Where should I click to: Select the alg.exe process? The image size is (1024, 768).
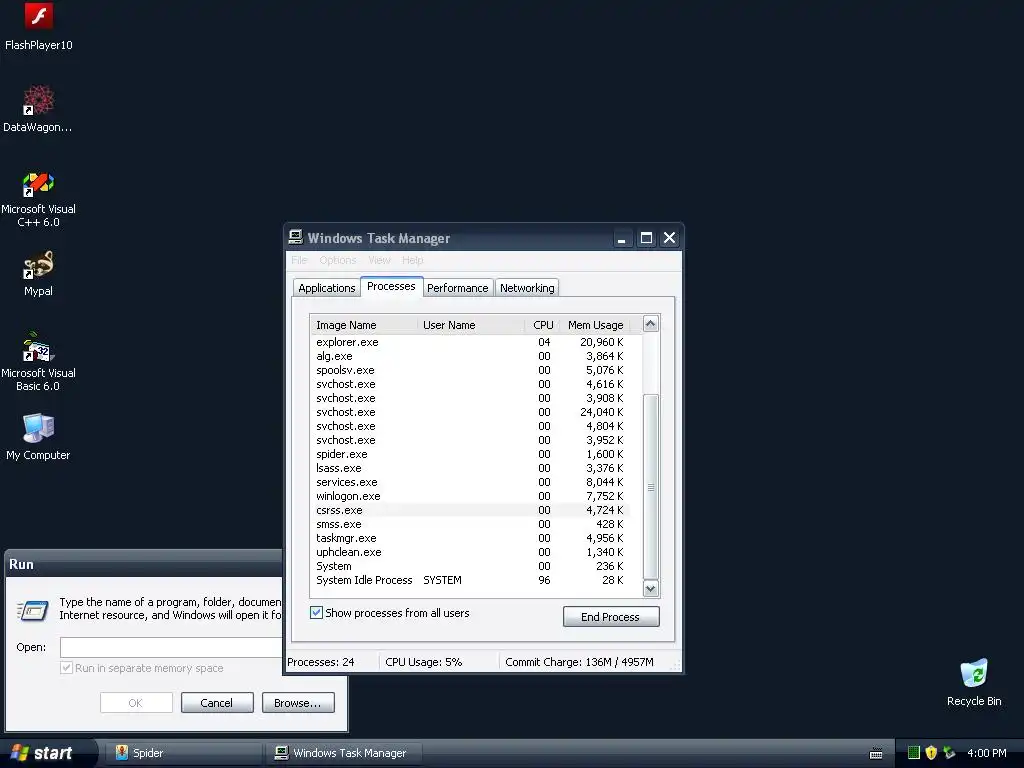tap(470, 356)
